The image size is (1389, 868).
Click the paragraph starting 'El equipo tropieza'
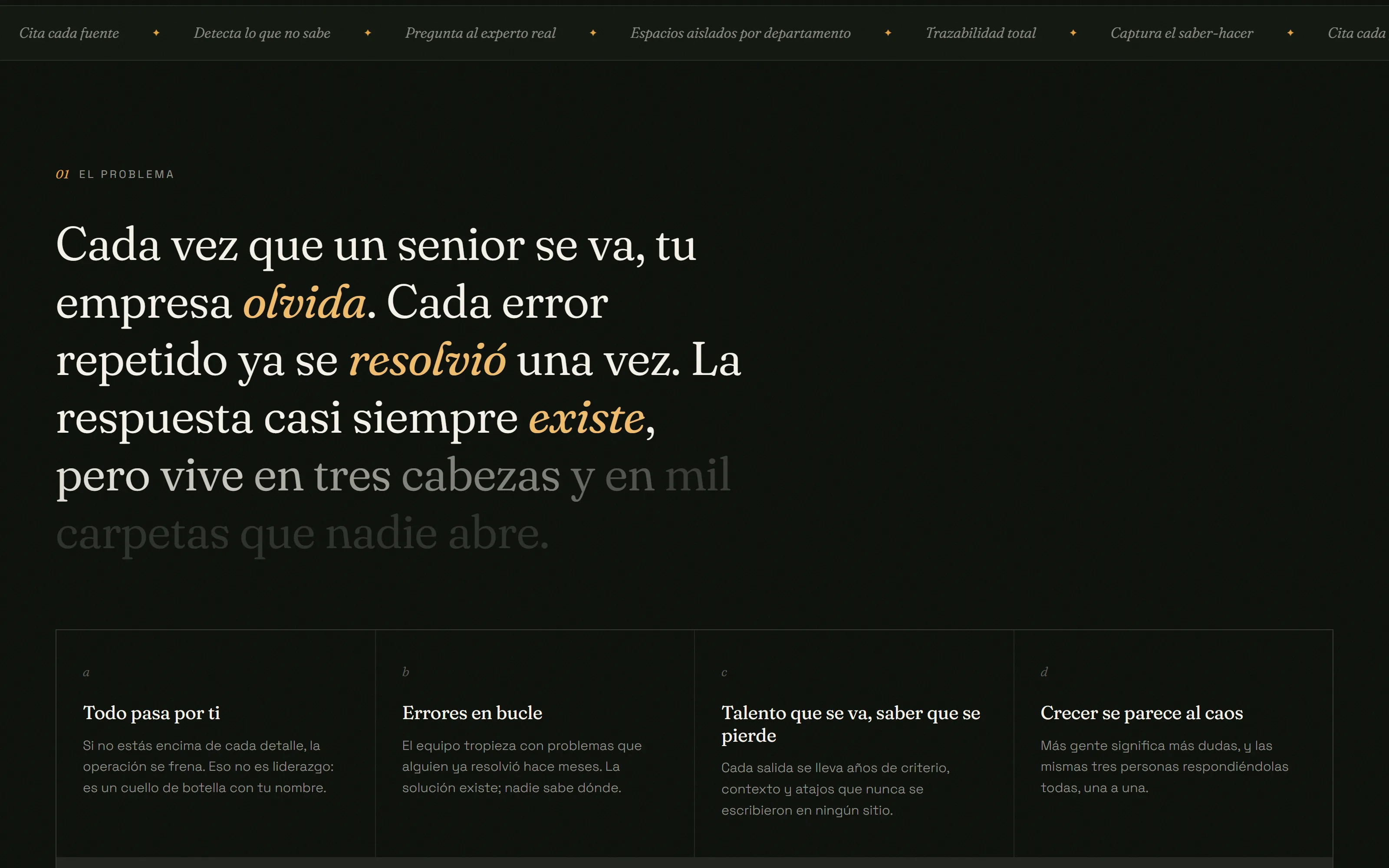tap(522, 766)
